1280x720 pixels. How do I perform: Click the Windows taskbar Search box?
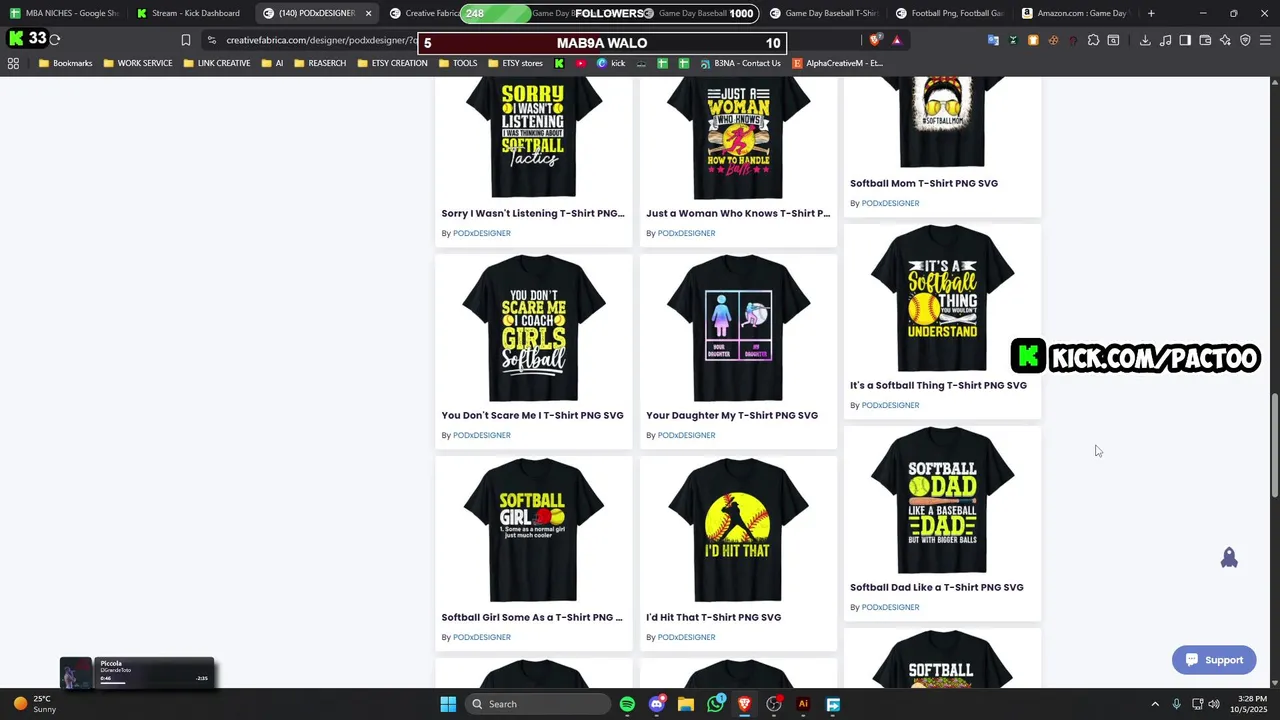(x=539, y=704)
